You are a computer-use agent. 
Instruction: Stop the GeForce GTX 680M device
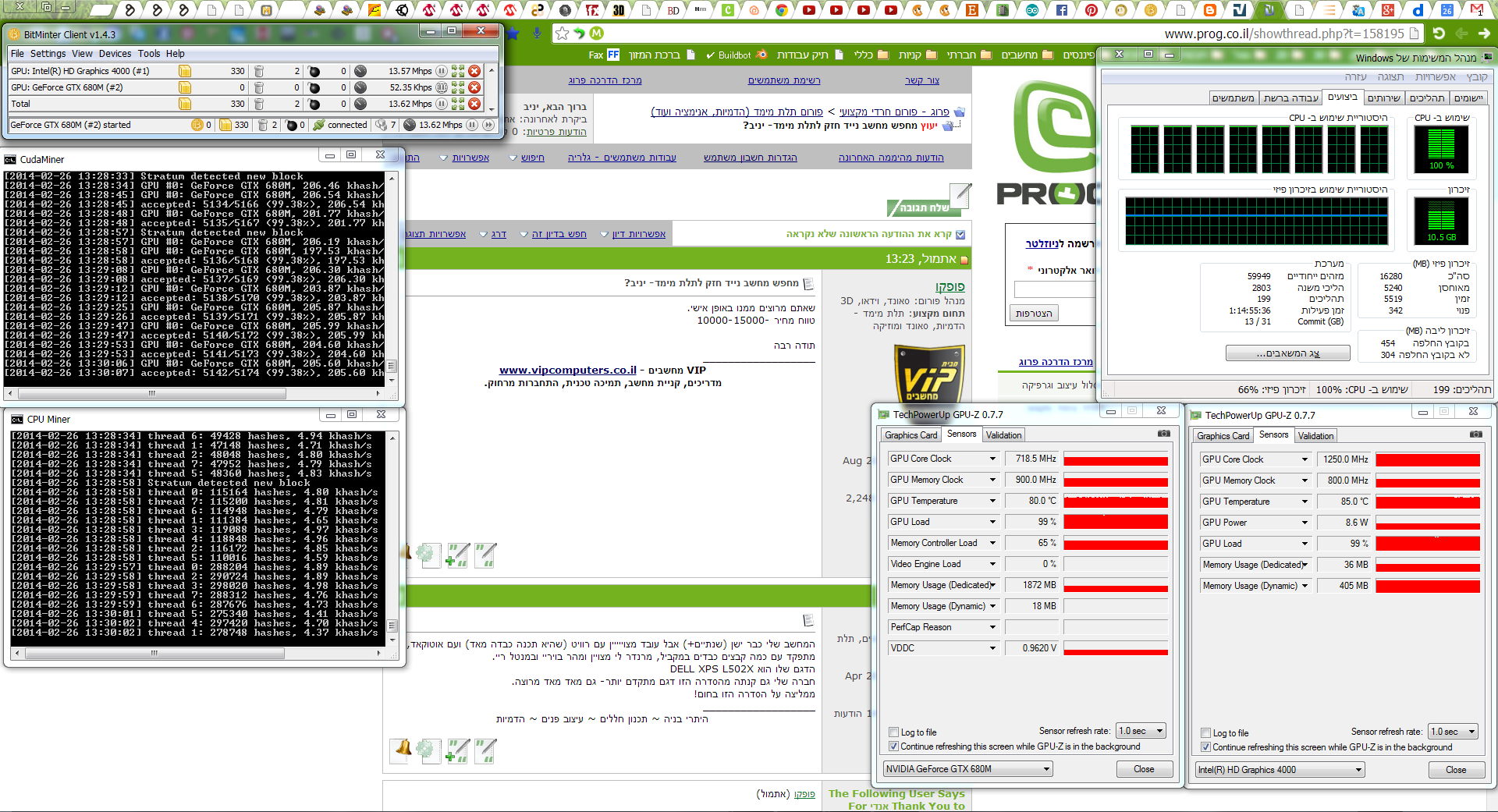[x=474, y=87]
